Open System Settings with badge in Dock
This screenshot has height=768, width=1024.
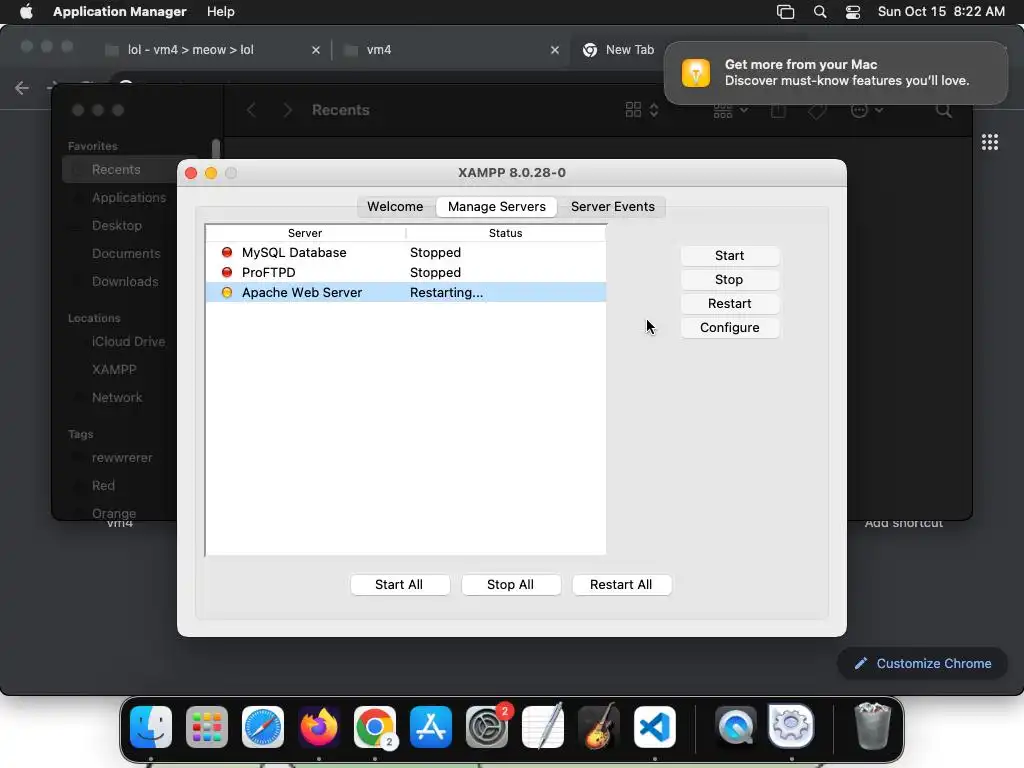(x=487, y=726)
